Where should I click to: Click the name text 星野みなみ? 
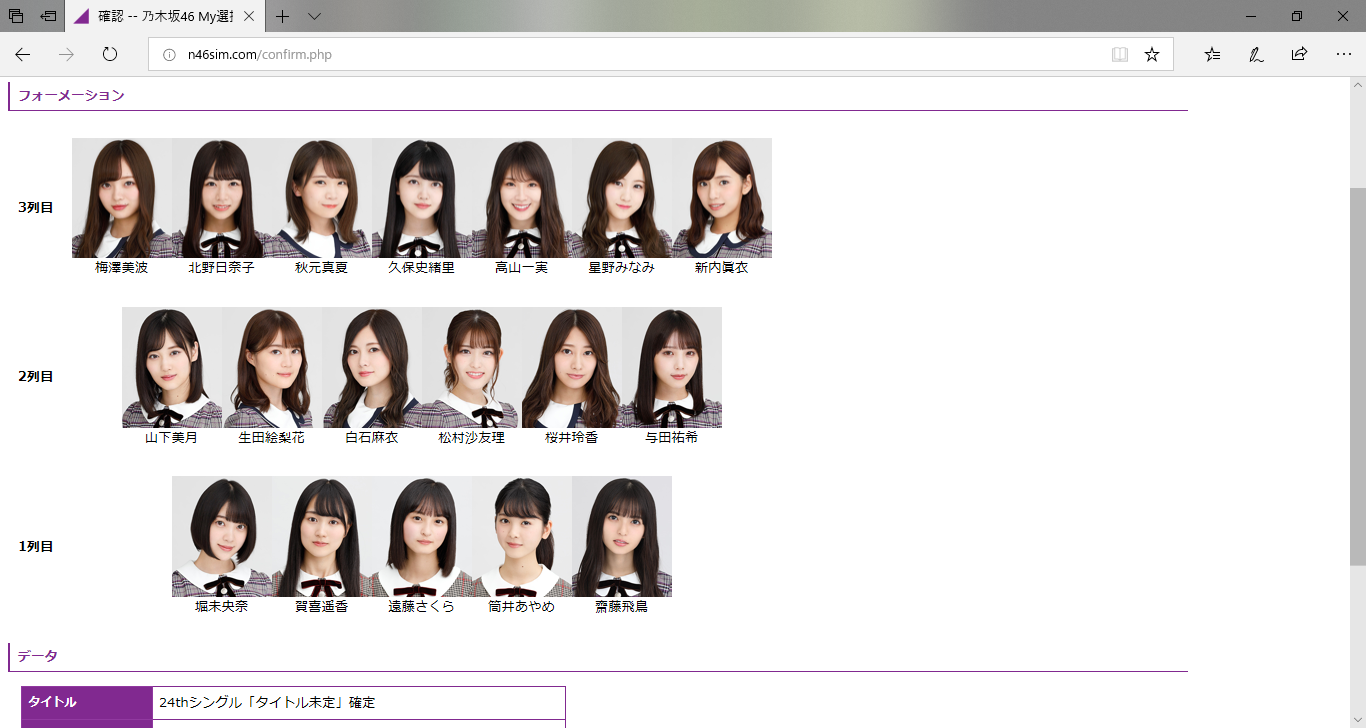point(622,268)
